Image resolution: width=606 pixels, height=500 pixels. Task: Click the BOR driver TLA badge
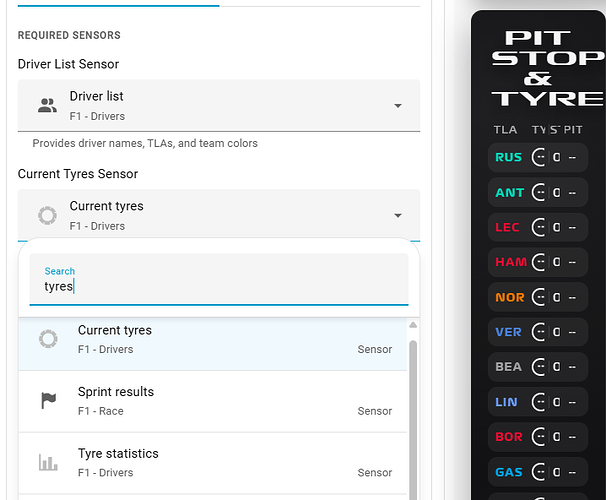point(509,437)
